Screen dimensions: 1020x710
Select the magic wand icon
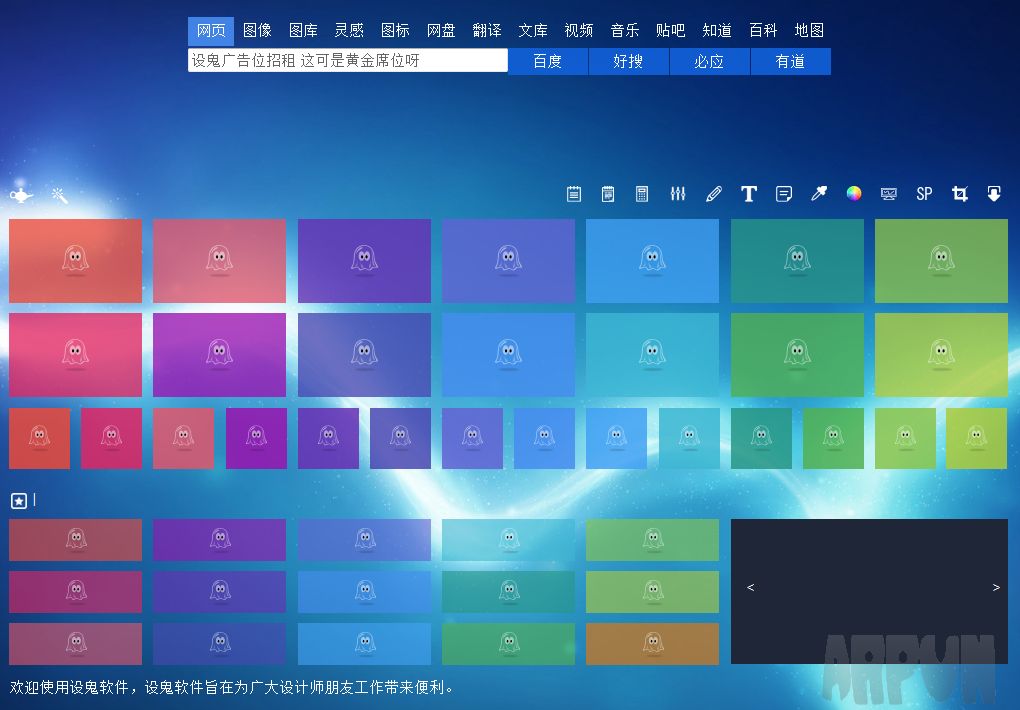tap(58, 193)
